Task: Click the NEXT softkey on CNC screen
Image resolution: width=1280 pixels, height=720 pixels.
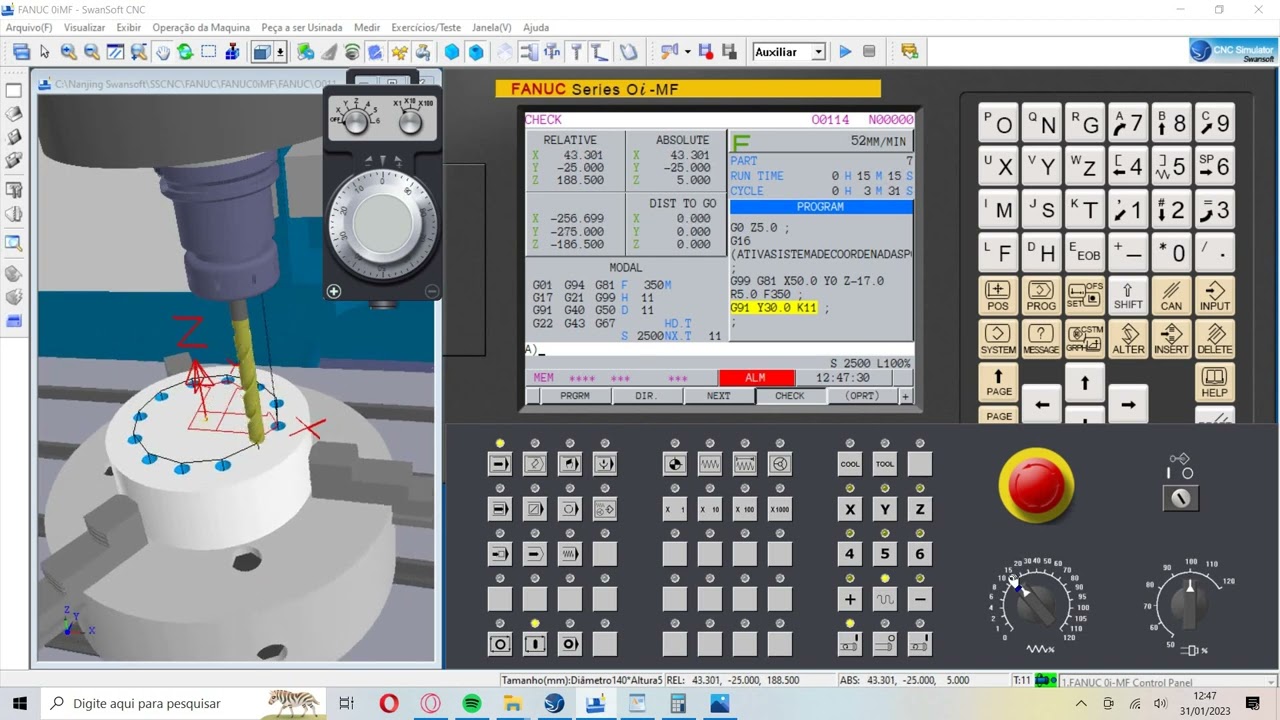Action: [718, 396]
